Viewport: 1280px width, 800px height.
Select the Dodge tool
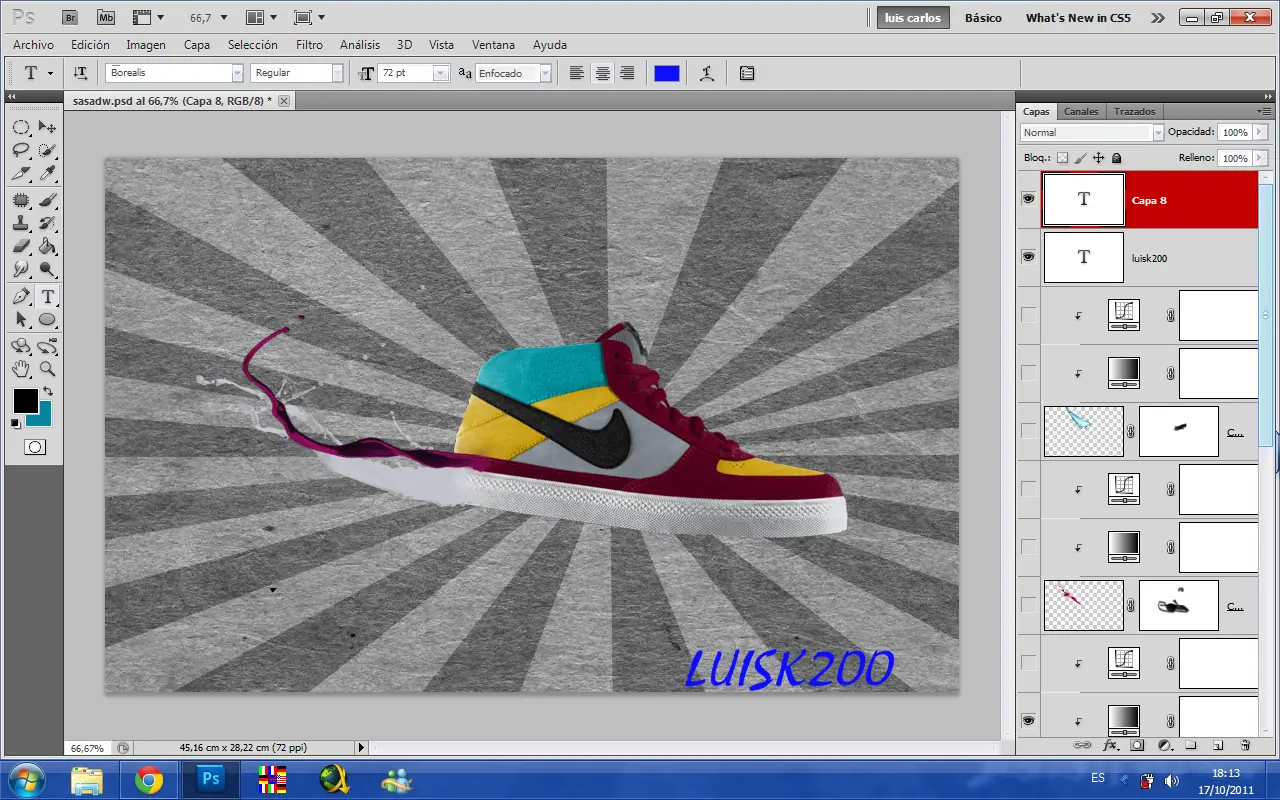pyautogui.click(x=47, y=270)
